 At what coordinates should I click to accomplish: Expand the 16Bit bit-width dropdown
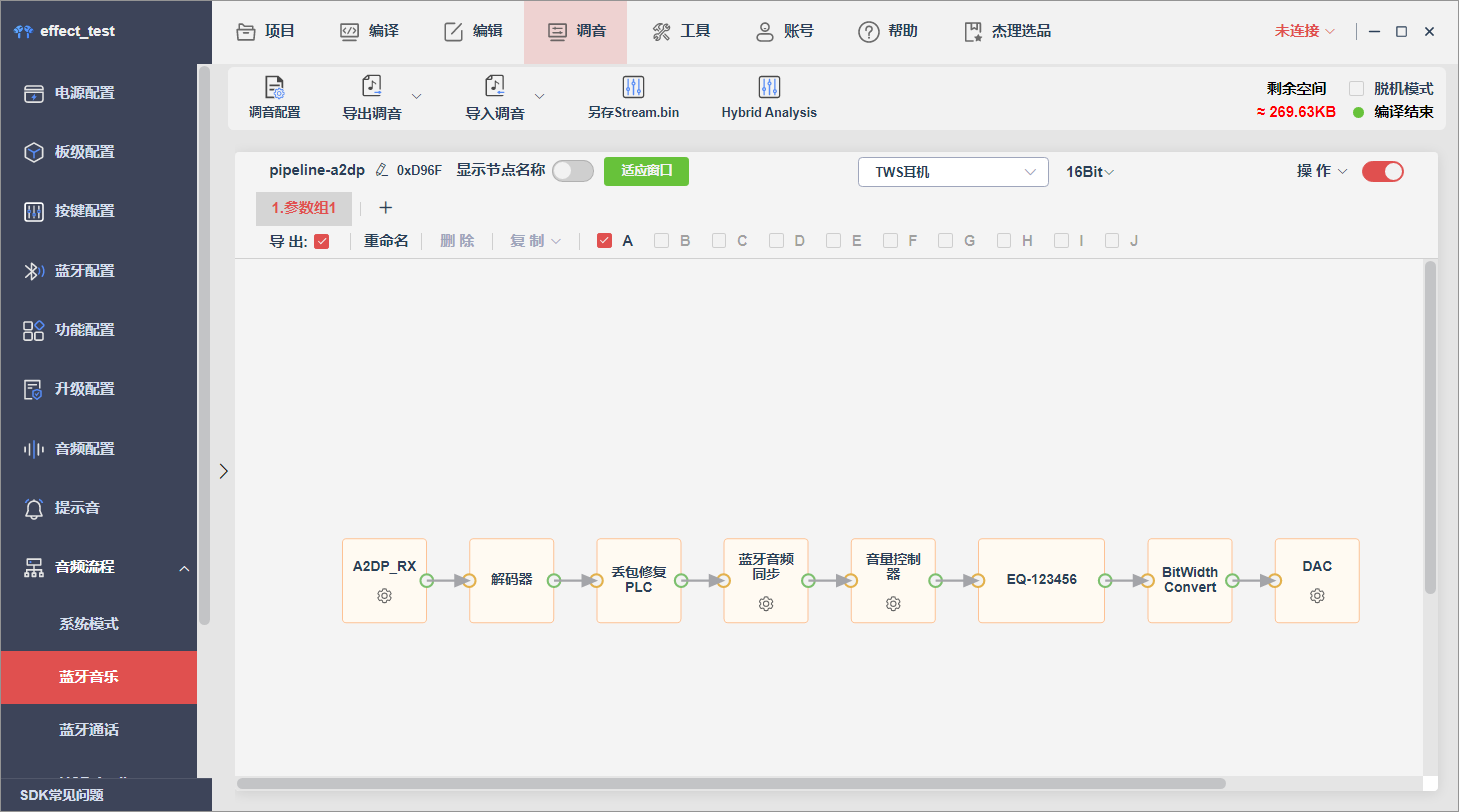click(1090, 172)
